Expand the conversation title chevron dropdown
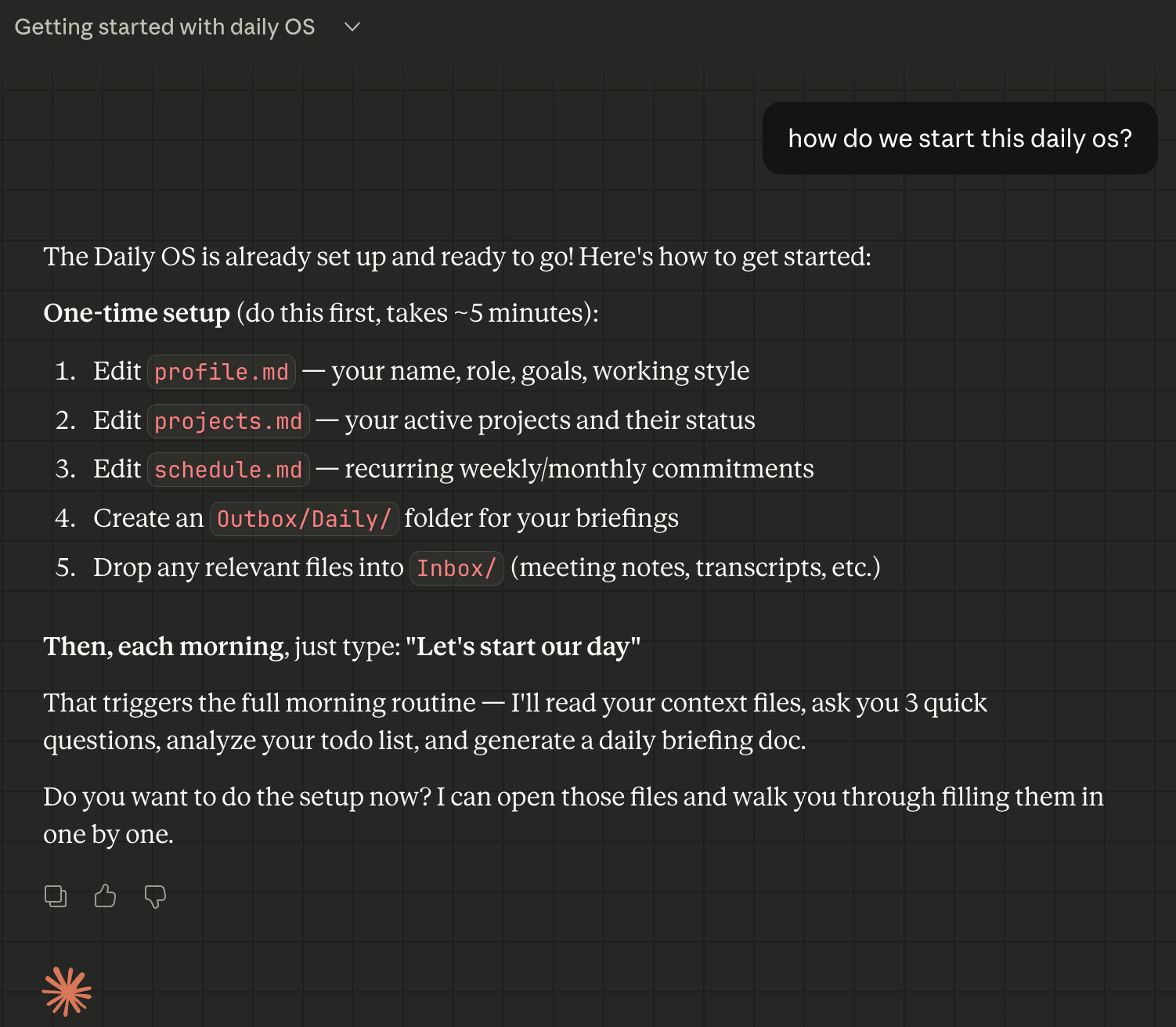 pos(352,27)
